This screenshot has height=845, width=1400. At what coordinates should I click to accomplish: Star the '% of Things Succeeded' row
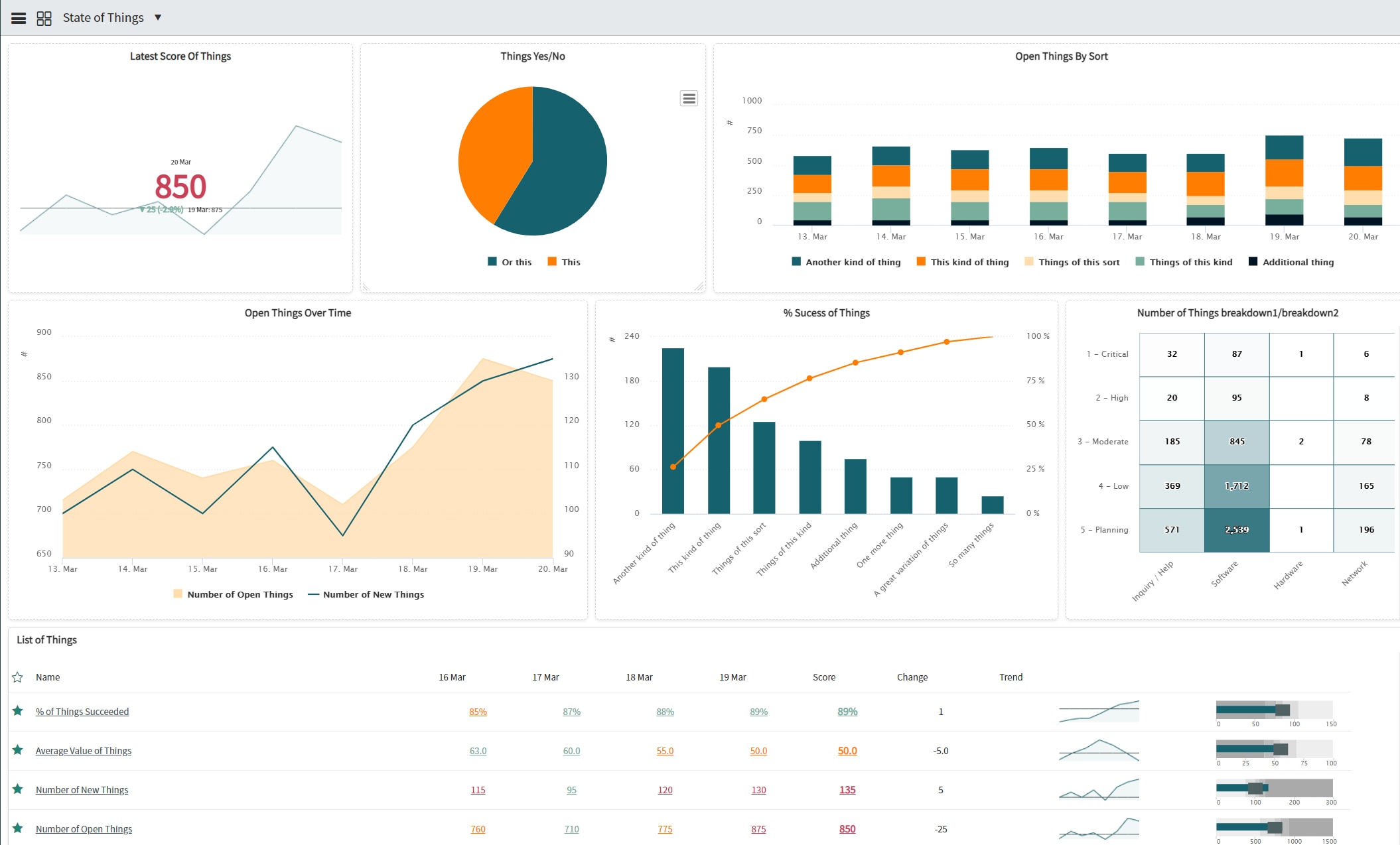pos(17,710)
